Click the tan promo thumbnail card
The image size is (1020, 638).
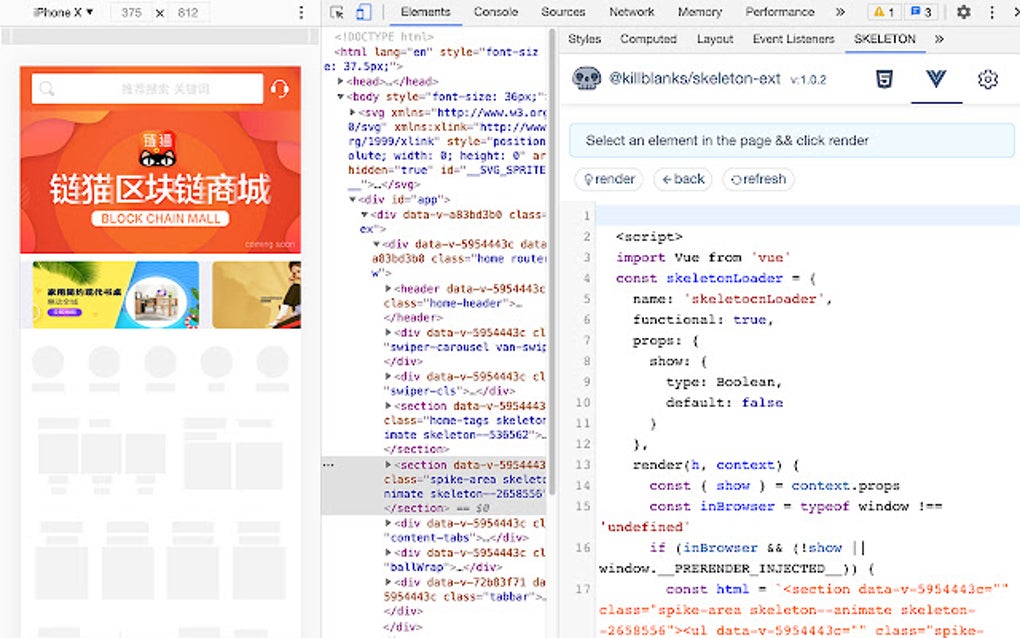click(256, 295)
